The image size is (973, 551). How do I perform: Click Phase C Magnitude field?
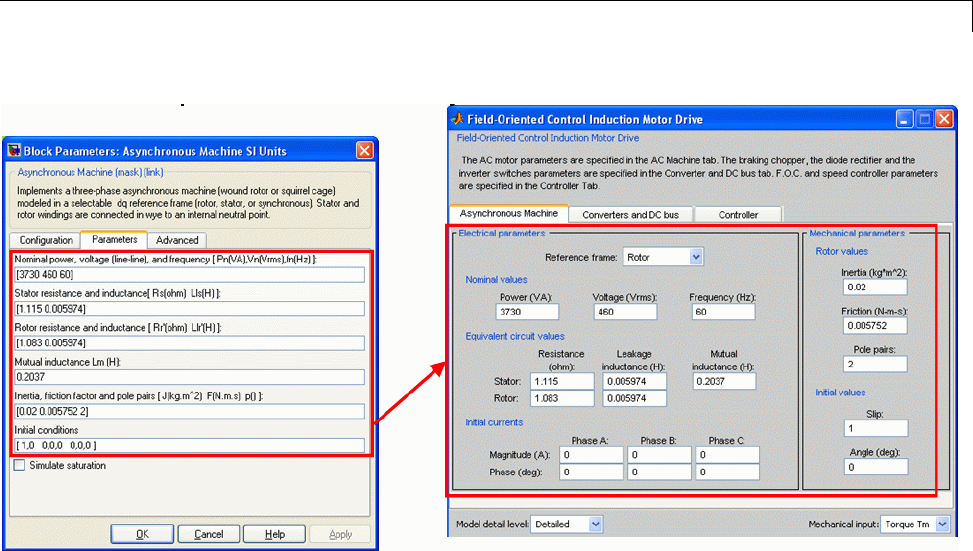tap(727, 455)
